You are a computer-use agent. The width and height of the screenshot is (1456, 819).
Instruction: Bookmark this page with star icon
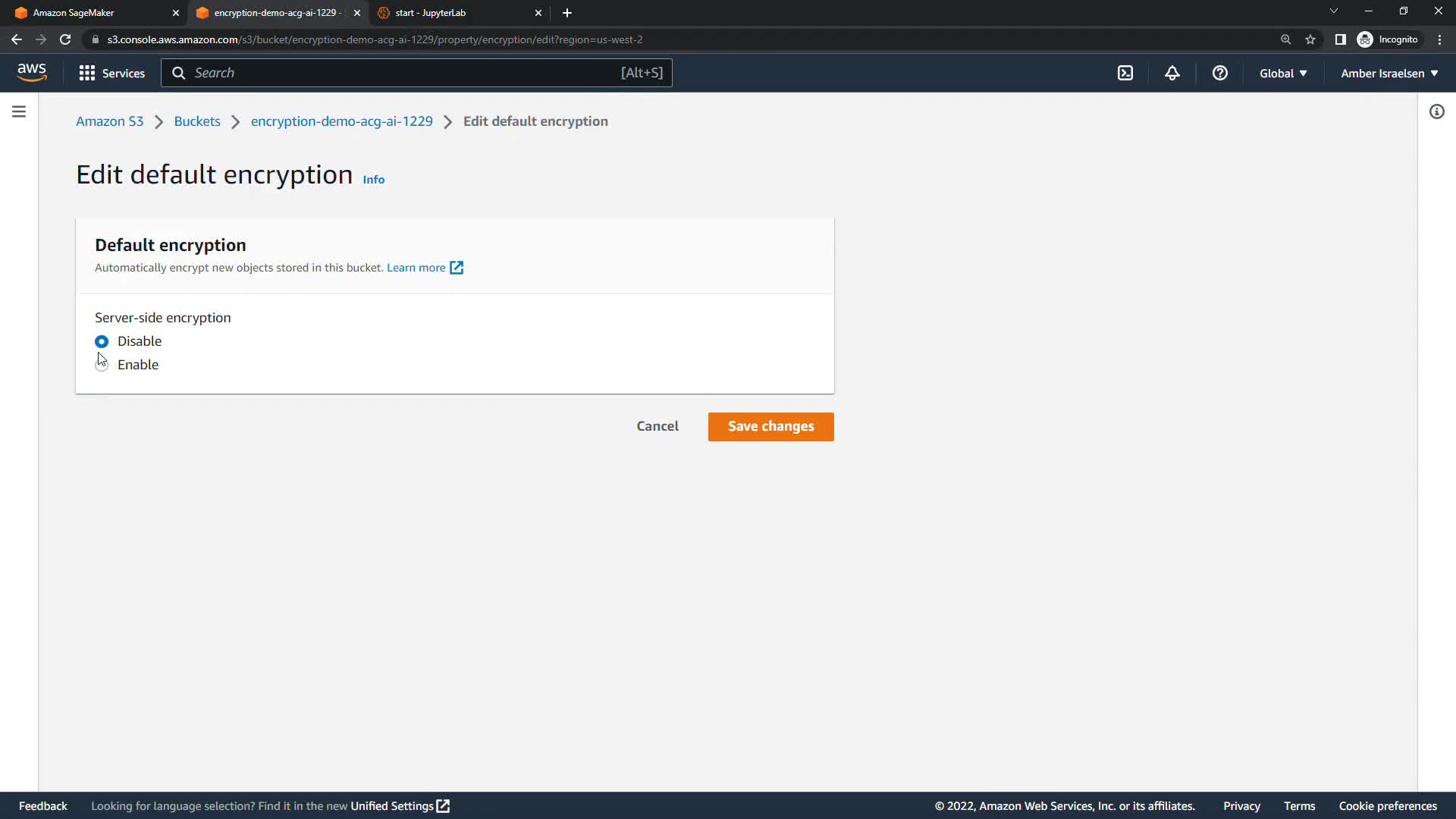1310,39
